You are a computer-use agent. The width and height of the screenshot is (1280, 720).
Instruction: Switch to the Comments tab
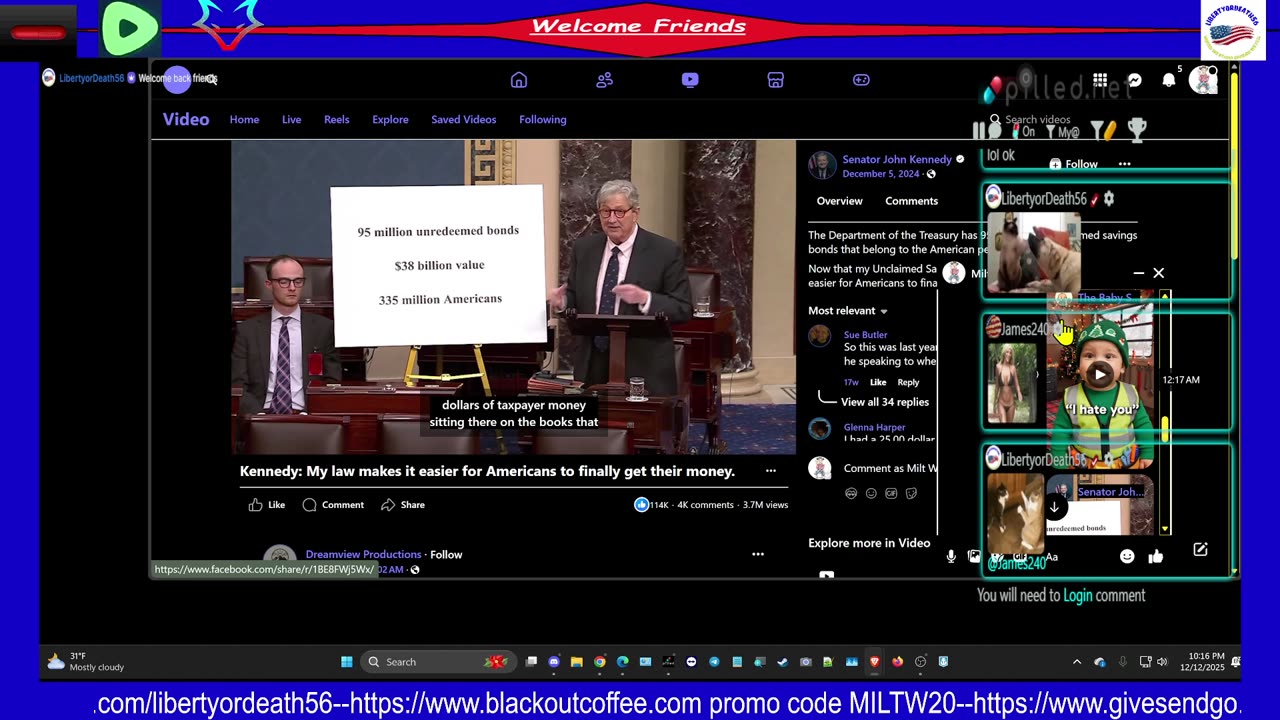[911, 201]
